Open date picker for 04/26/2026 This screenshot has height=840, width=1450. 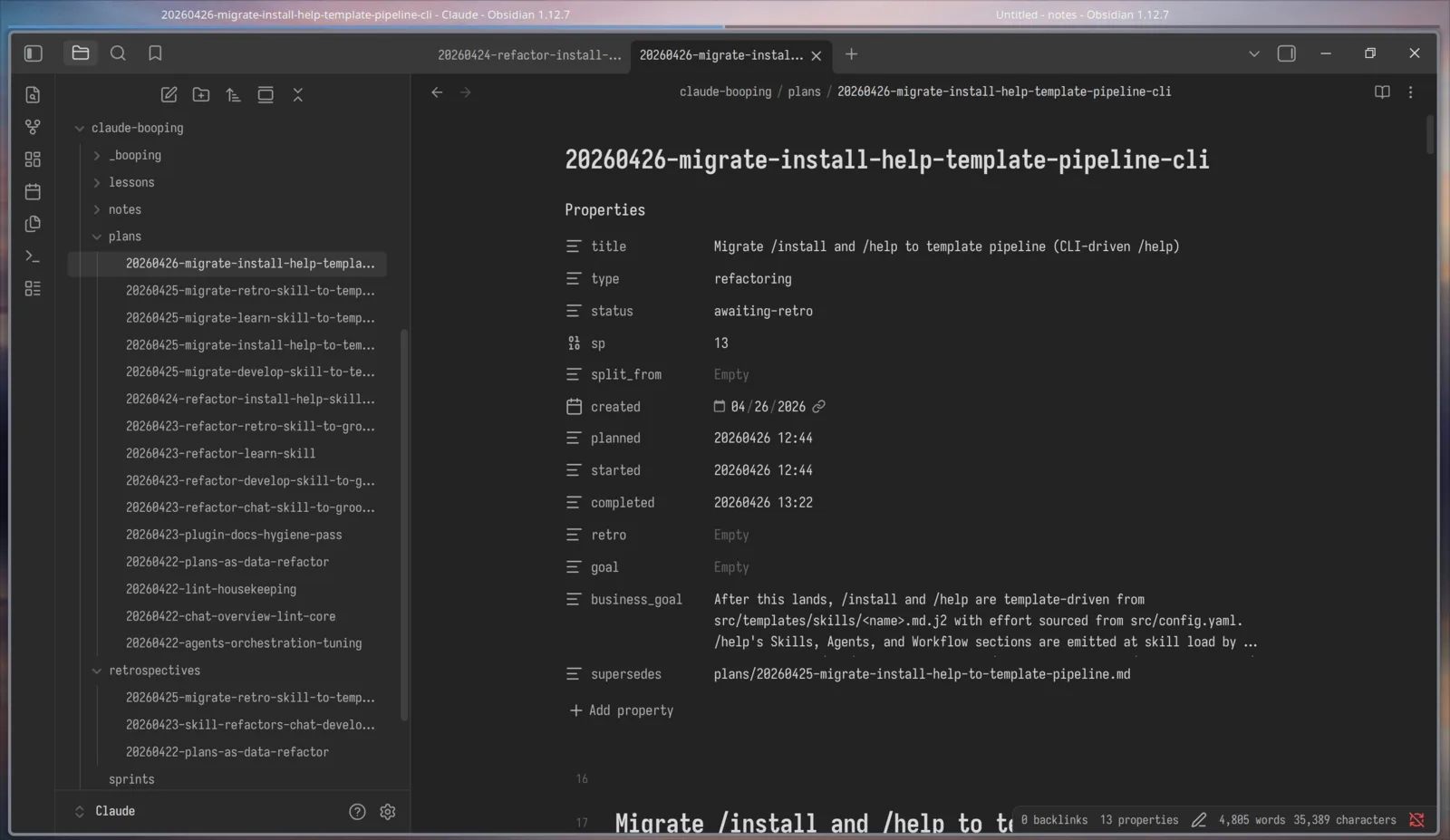pos(720,407)
